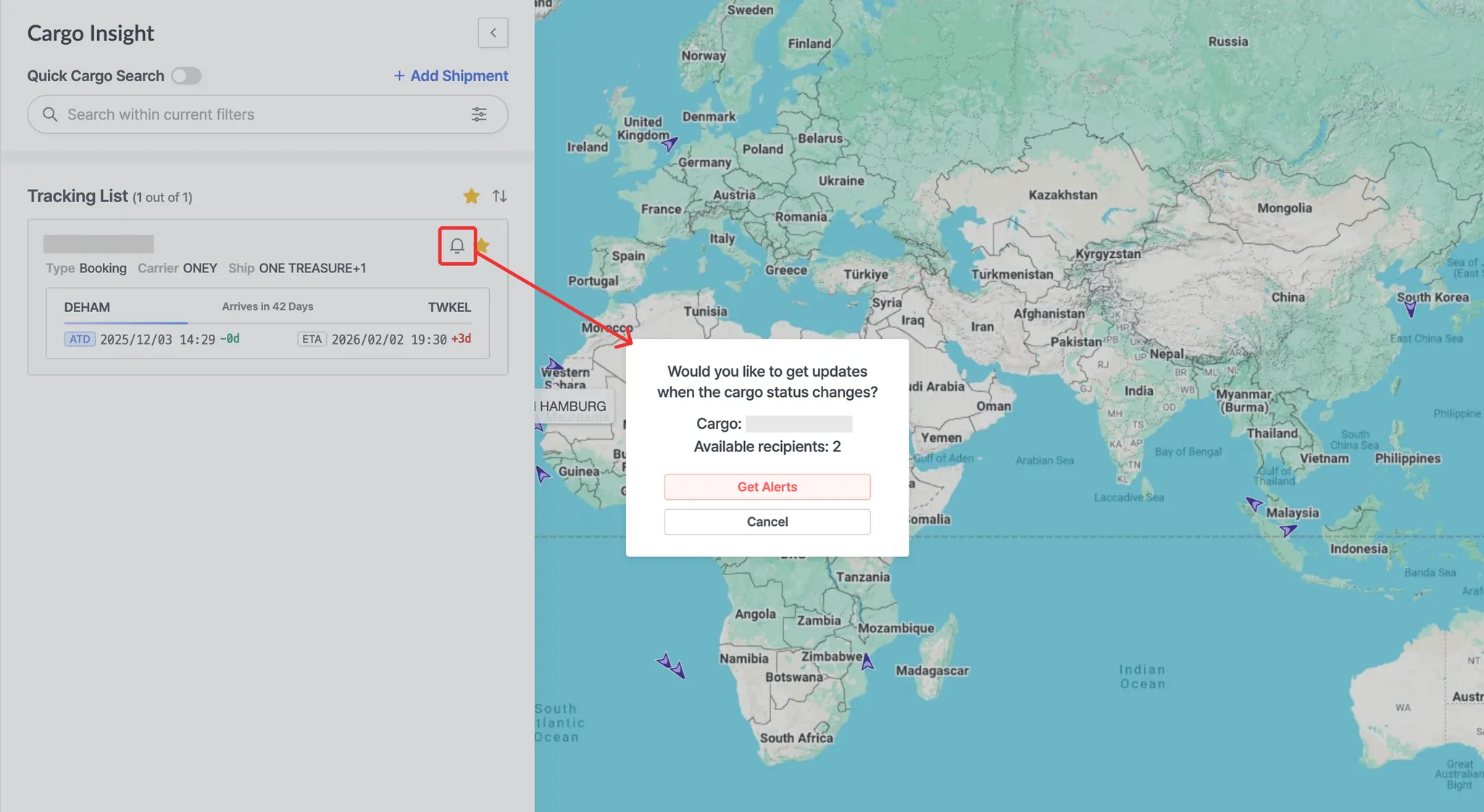Click ship marker near South Korea
The width and height of the screenshot is (1484, 812).
(x=1410, y=309)
